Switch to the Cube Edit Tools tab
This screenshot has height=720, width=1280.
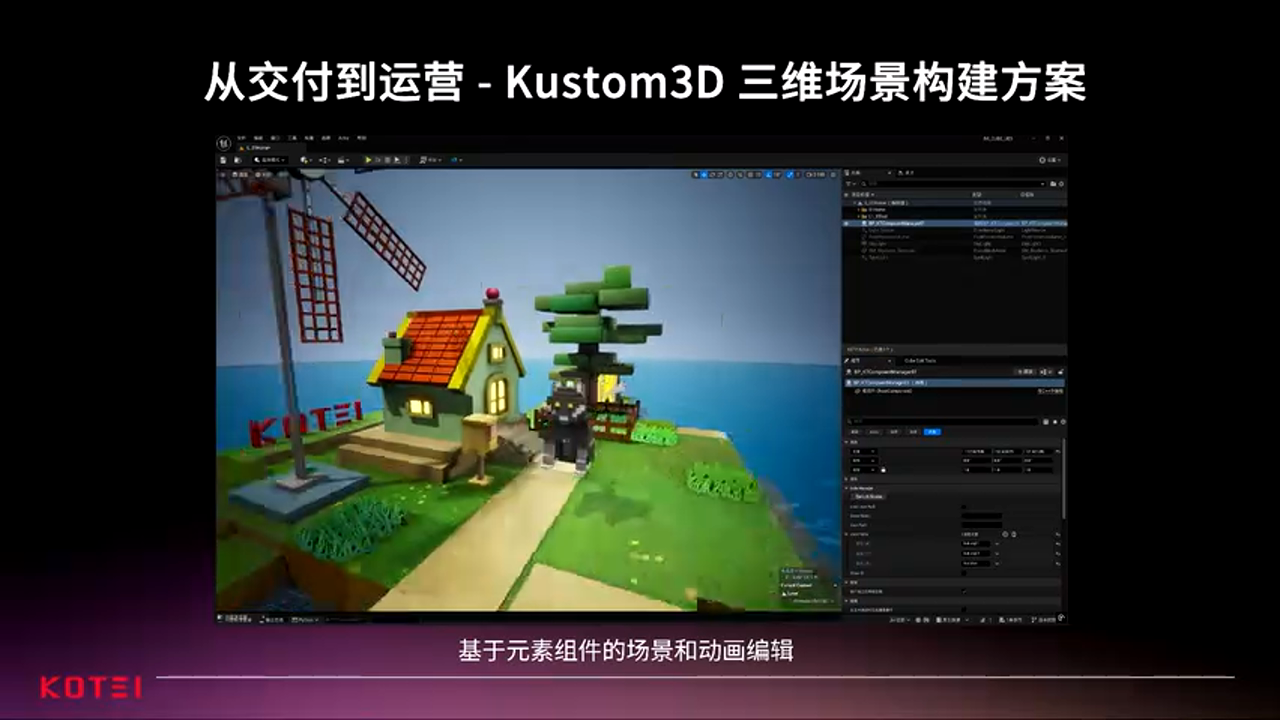pos(921,360)
